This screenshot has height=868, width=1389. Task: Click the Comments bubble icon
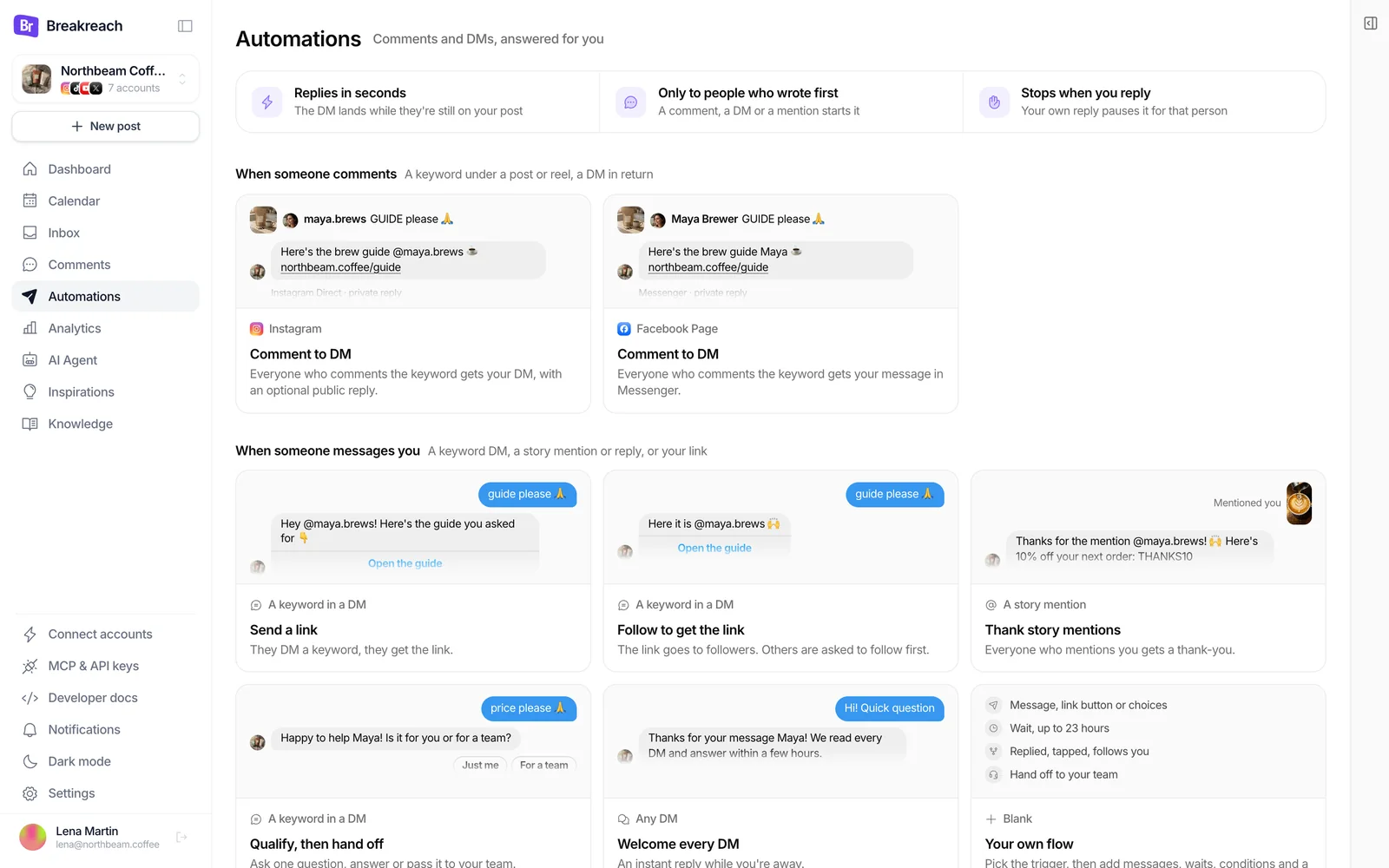pyautogui.click(x=30, y=265)
